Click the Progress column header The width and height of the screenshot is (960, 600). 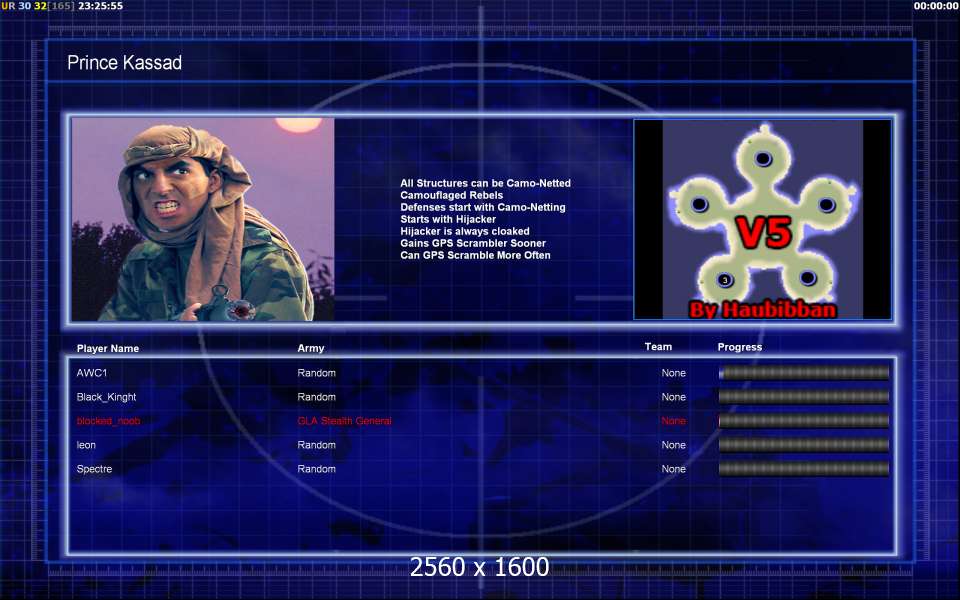740,347
